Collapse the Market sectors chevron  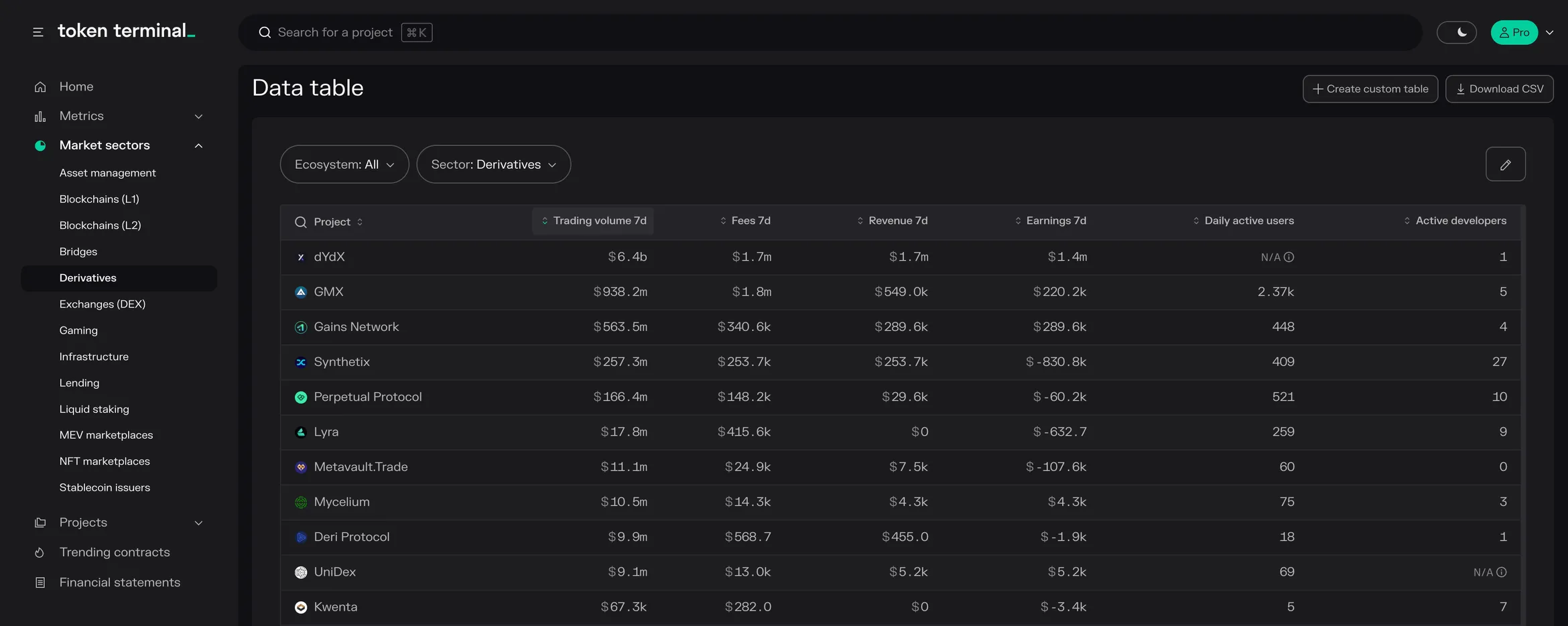coord(198,145)
